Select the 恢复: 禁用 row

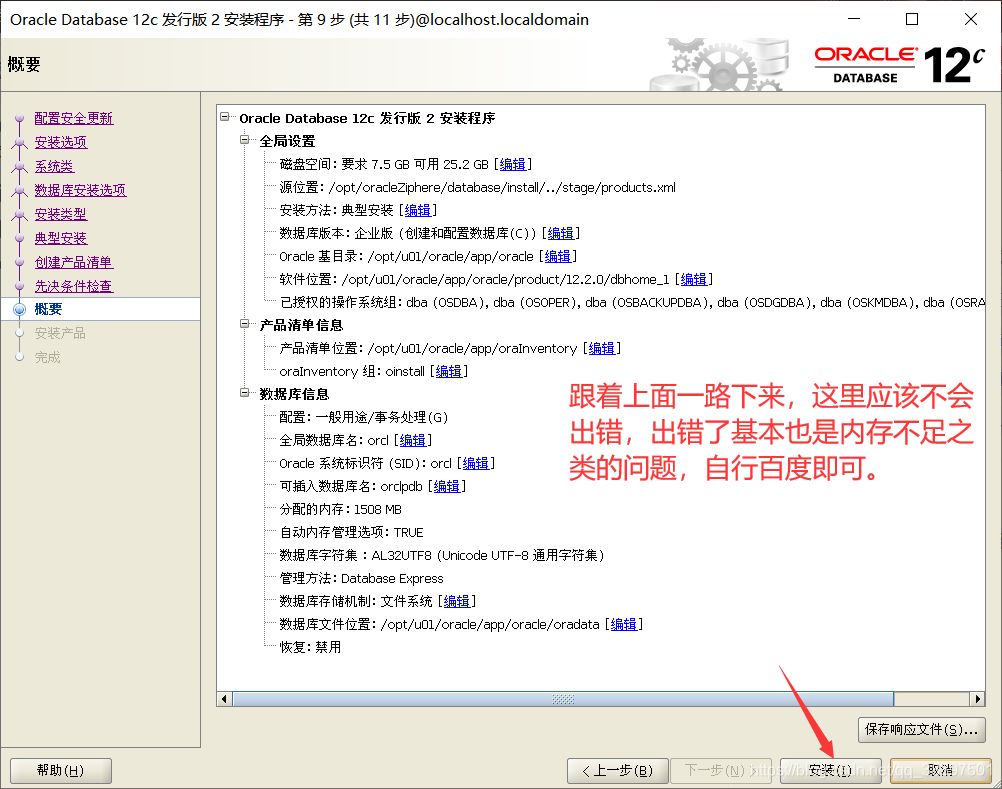click(x=310, y=648)
